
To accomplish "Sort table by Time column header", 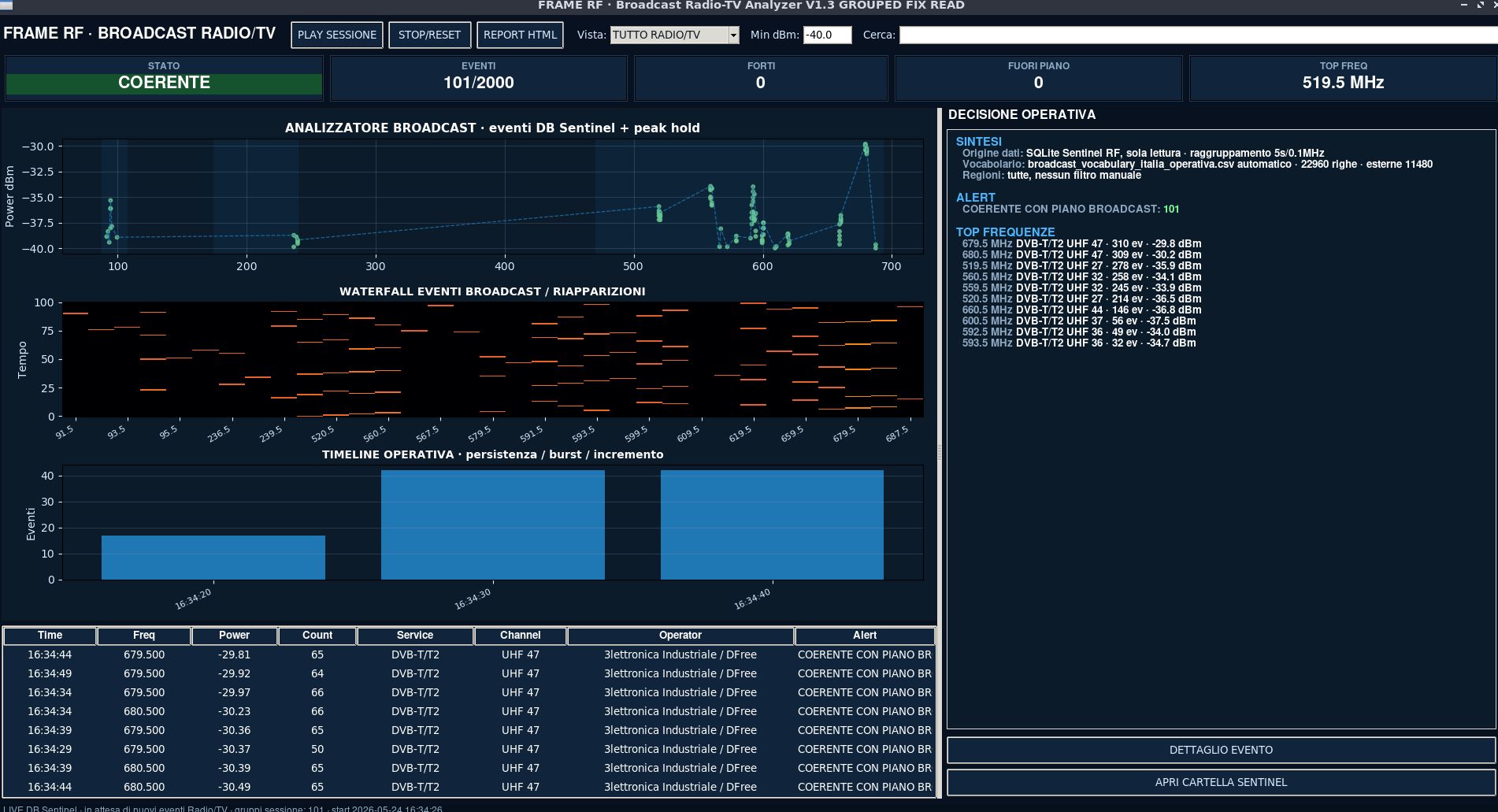I will click(50, 635).
